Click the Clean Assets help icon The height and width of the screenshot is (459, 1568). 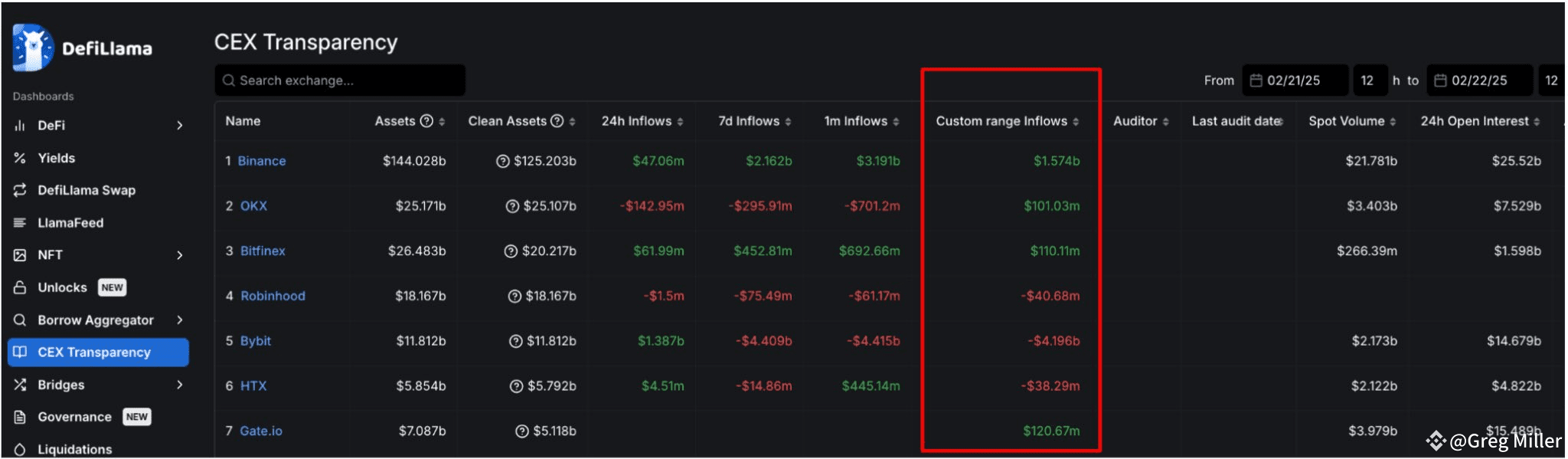coord(557,121)
